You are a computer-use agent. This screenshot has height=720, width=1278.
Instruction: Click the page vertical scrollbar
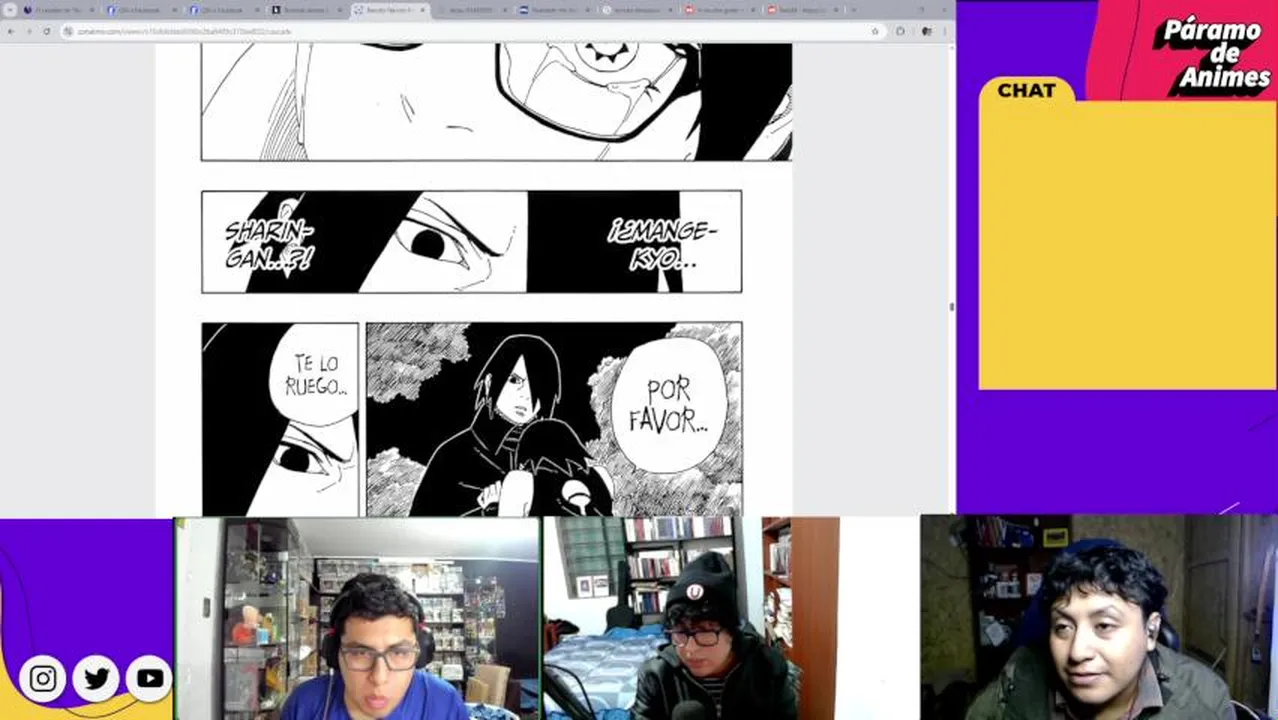pos(951,308)
